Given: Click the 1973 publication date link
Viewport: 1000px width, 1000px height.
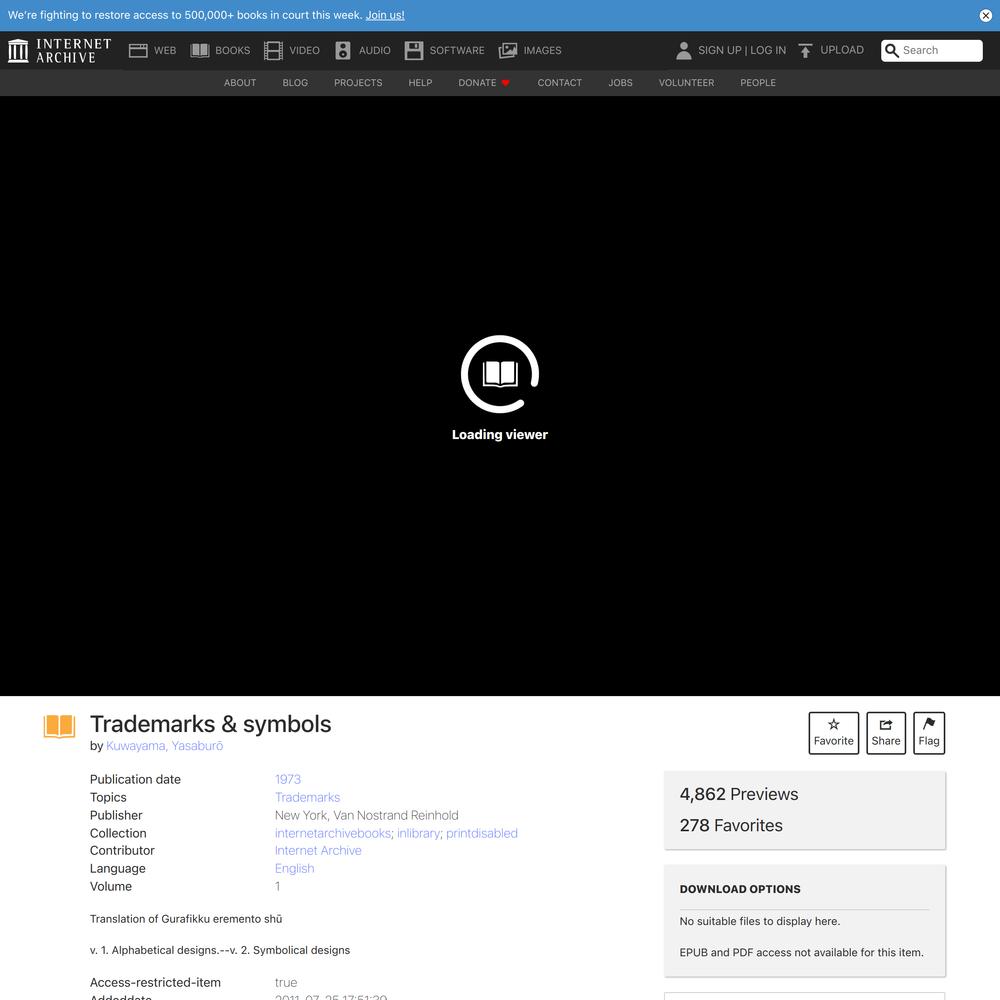Looking at the screenshot, I should pyautogui.click(x=288, y=779).
